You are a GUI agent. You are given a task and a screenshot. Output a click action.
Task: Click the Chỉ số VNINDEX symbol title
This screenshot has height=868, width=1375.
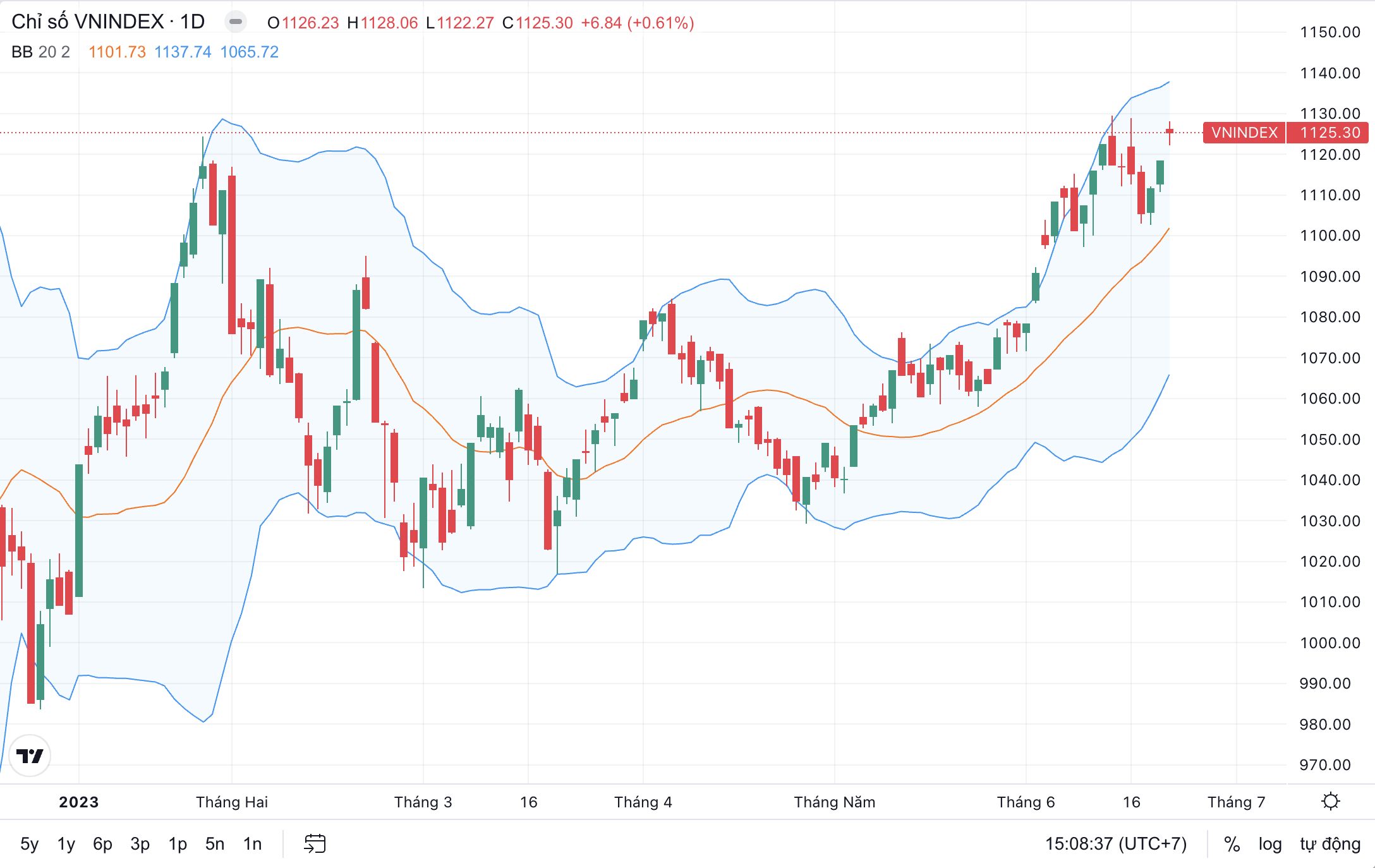[108, 22]
